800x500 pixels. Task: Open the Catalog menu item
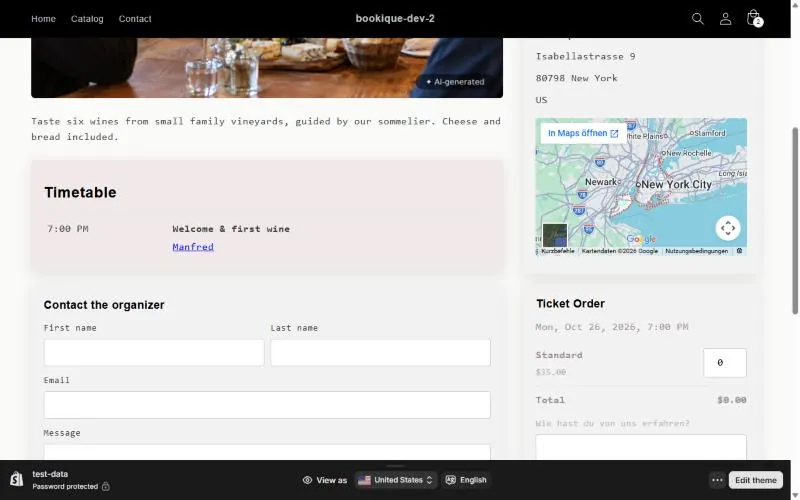(87, 19)
